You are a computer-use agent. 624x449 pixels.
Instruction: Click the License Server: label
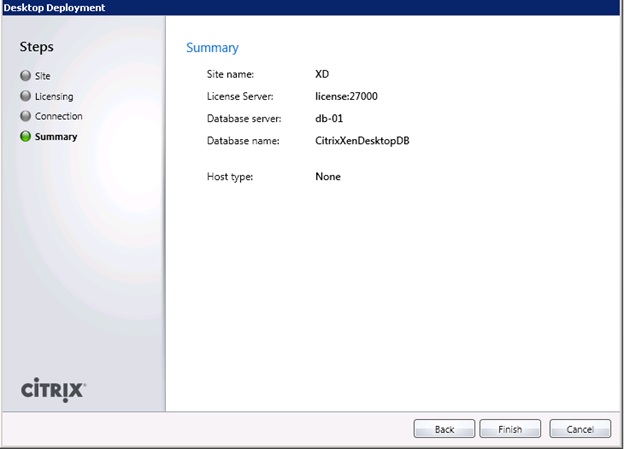(240, 96)
